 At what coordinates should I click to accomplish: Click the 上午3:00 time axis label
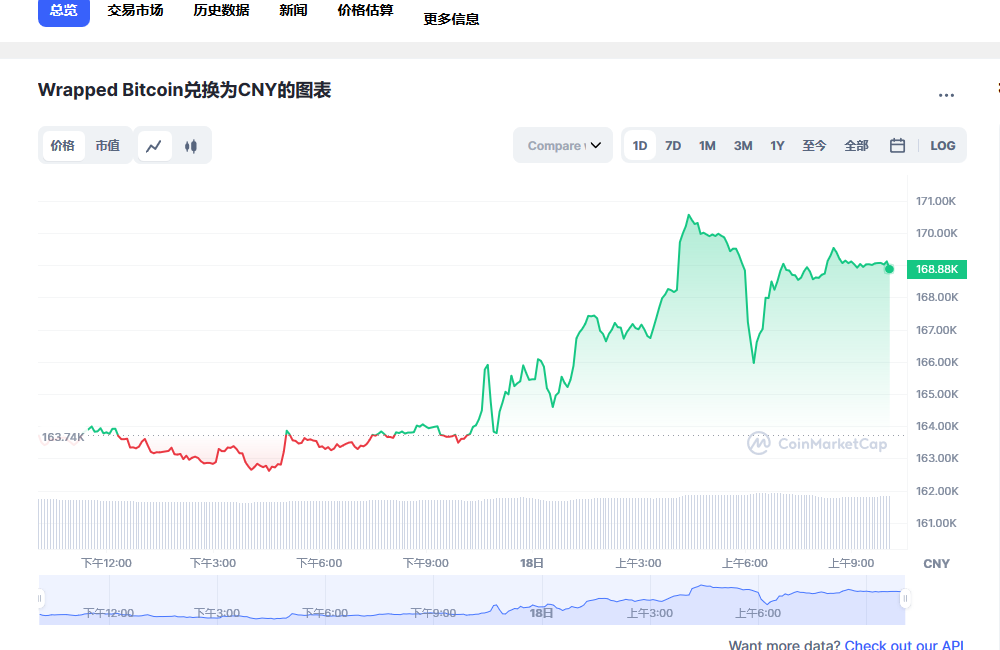click(638, 563)
